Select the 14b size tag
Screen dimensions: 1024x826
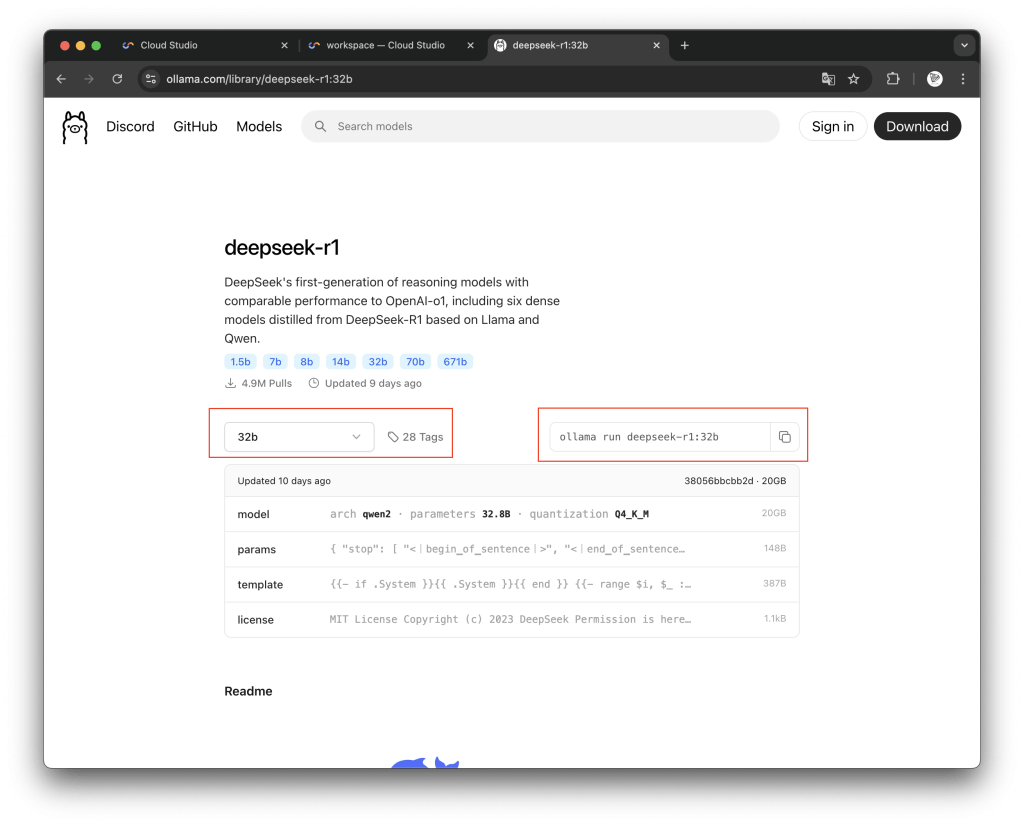point(341,362)
